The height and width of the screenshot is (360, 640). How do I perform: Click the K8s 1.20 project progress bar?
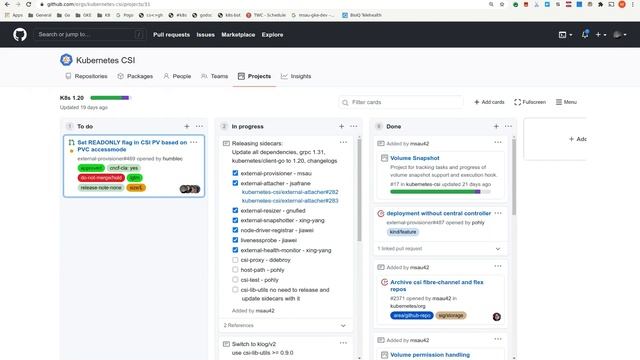110,98
